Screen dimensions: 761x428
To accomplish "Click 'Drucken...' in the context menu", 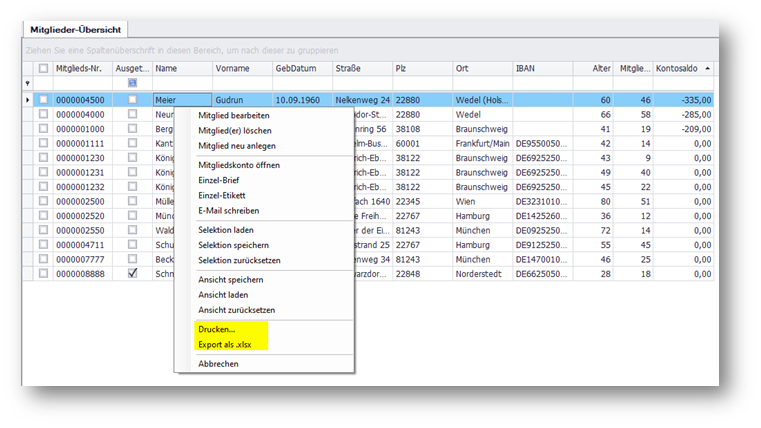I will [x=217, y=329].
